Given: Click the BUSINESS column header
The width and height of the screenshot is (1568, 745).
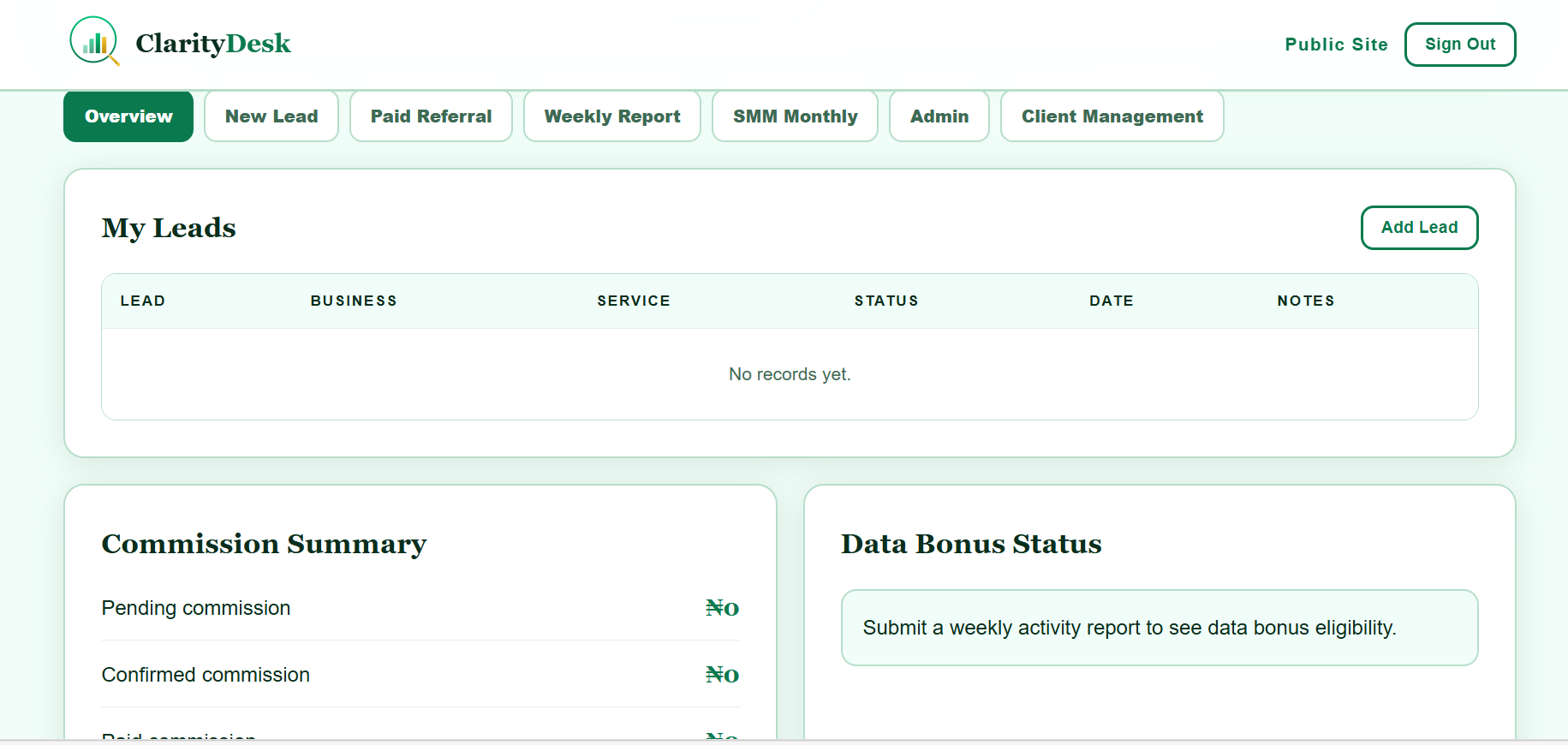Looking at the screenshot, I should click(x=354, y=301).
